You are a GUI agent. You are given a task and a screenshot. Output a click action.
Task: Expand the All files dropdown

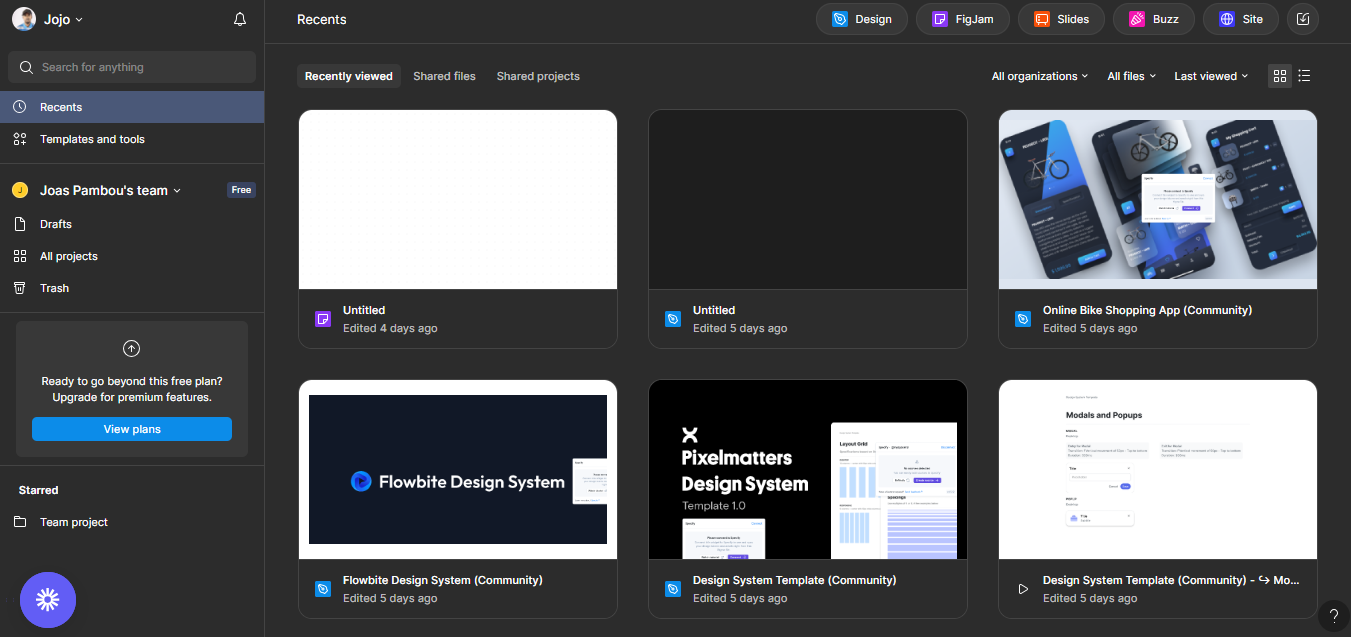point(1131,76)
